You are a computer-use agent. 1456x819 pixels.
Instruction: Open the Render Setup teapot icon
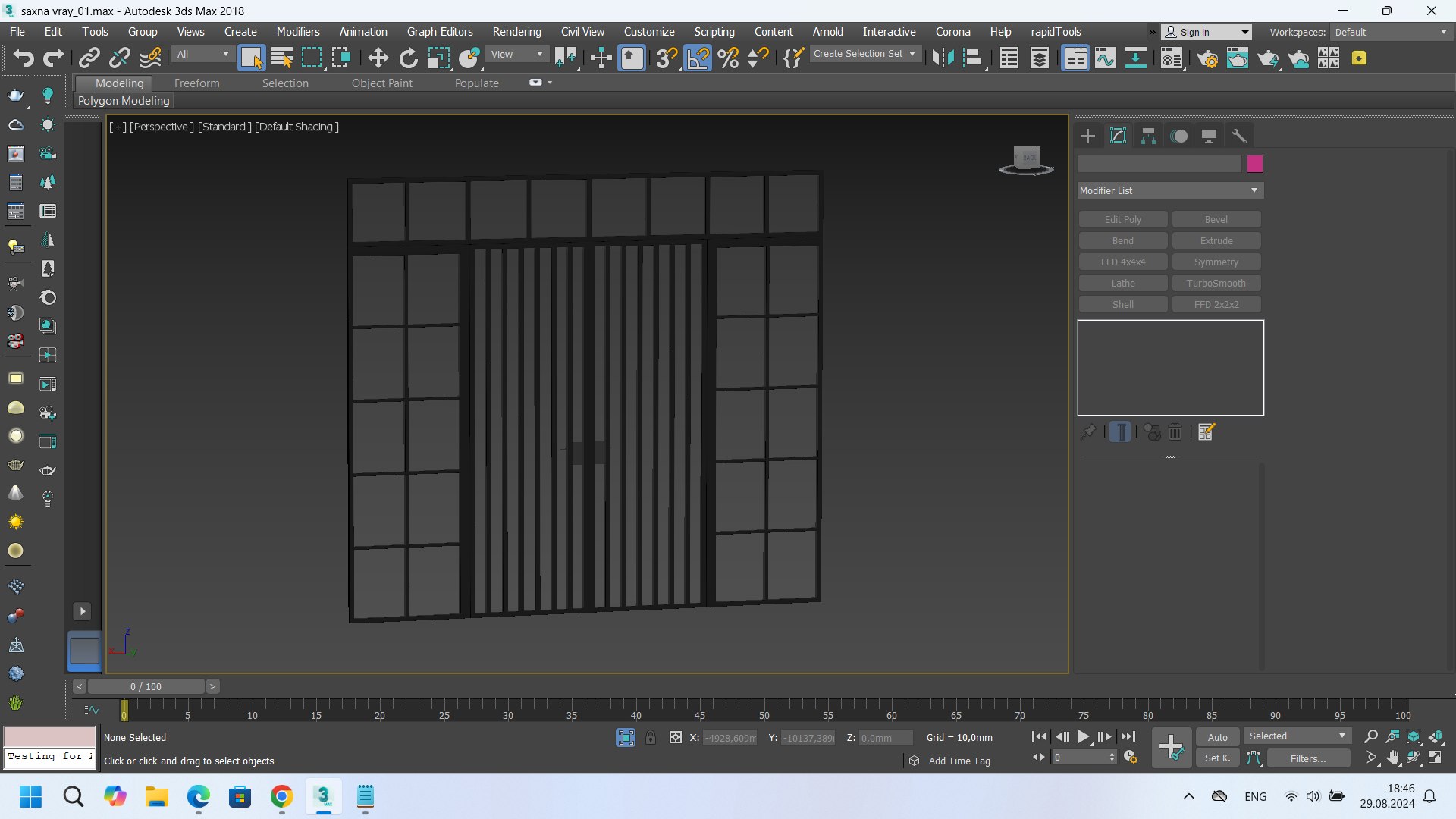[1207, 58]
